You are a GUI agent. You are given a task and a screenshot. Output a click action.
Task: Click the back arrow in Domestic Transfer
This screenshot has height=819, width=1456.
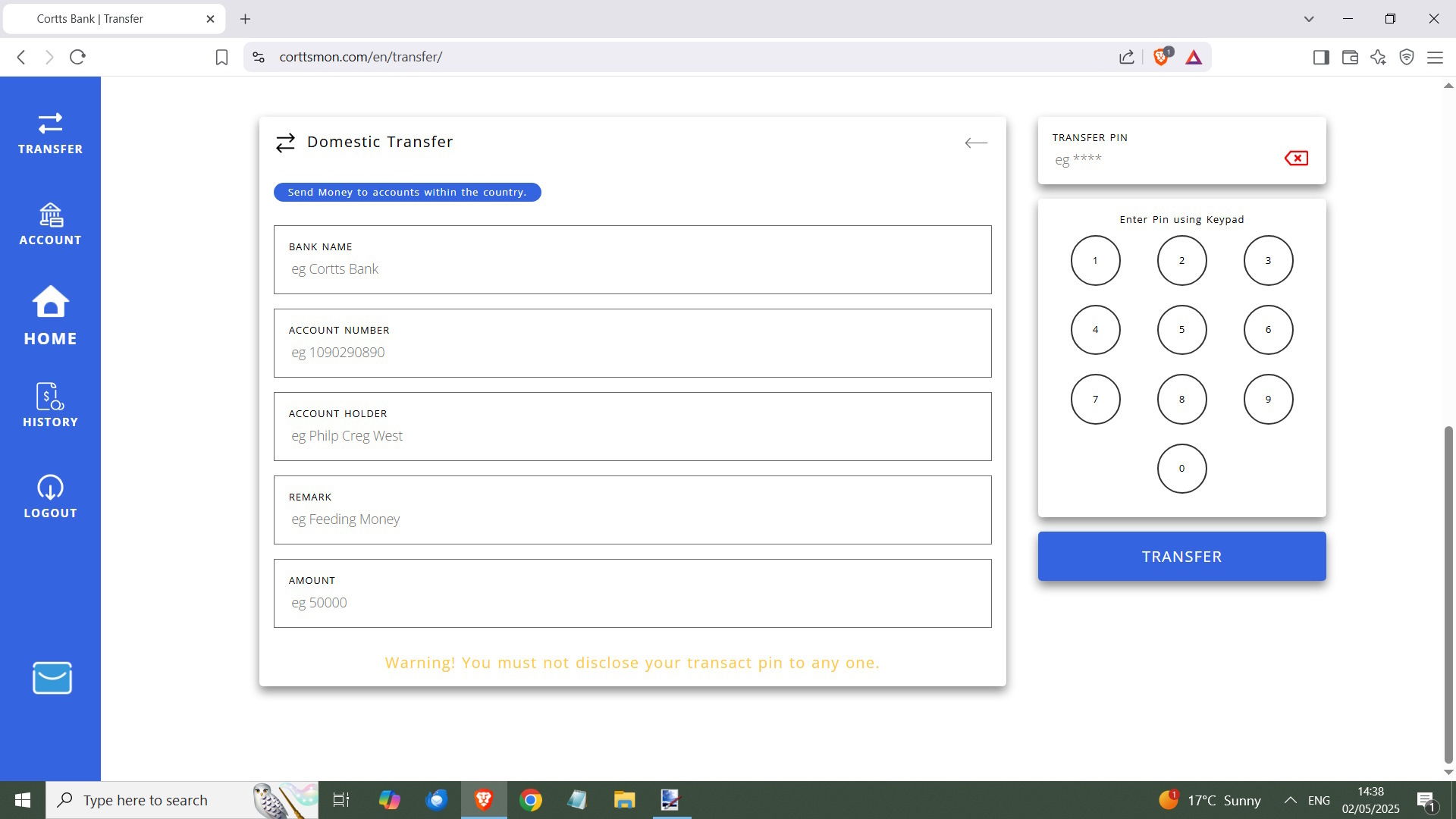[x=976, y=143]
